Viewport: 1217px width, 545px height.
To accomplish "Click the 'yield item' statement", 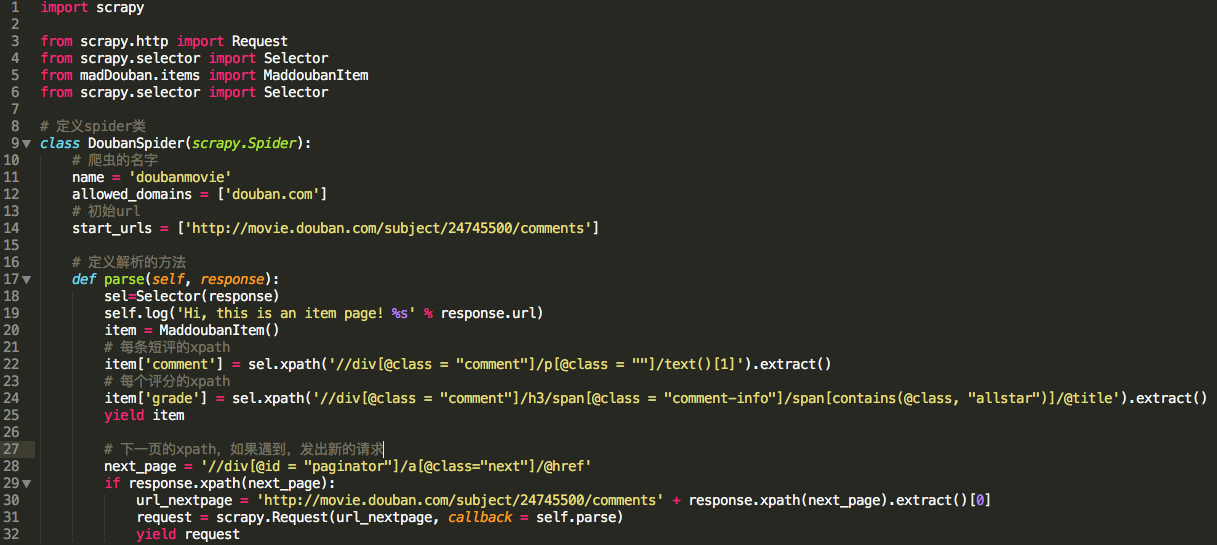I will [x=144, y=415].
